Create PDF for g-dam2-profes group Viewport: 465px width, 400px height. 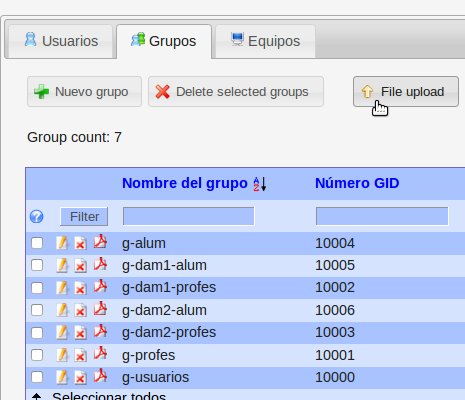point(100,331)
